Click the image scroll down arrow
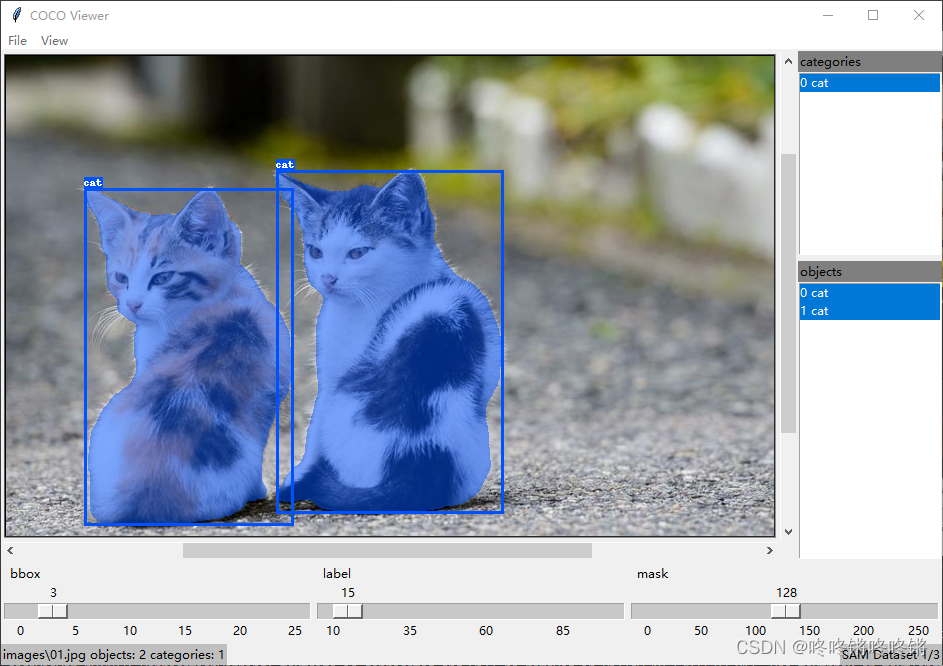This screenshot has width=943, height=666. tap(788, 532)
